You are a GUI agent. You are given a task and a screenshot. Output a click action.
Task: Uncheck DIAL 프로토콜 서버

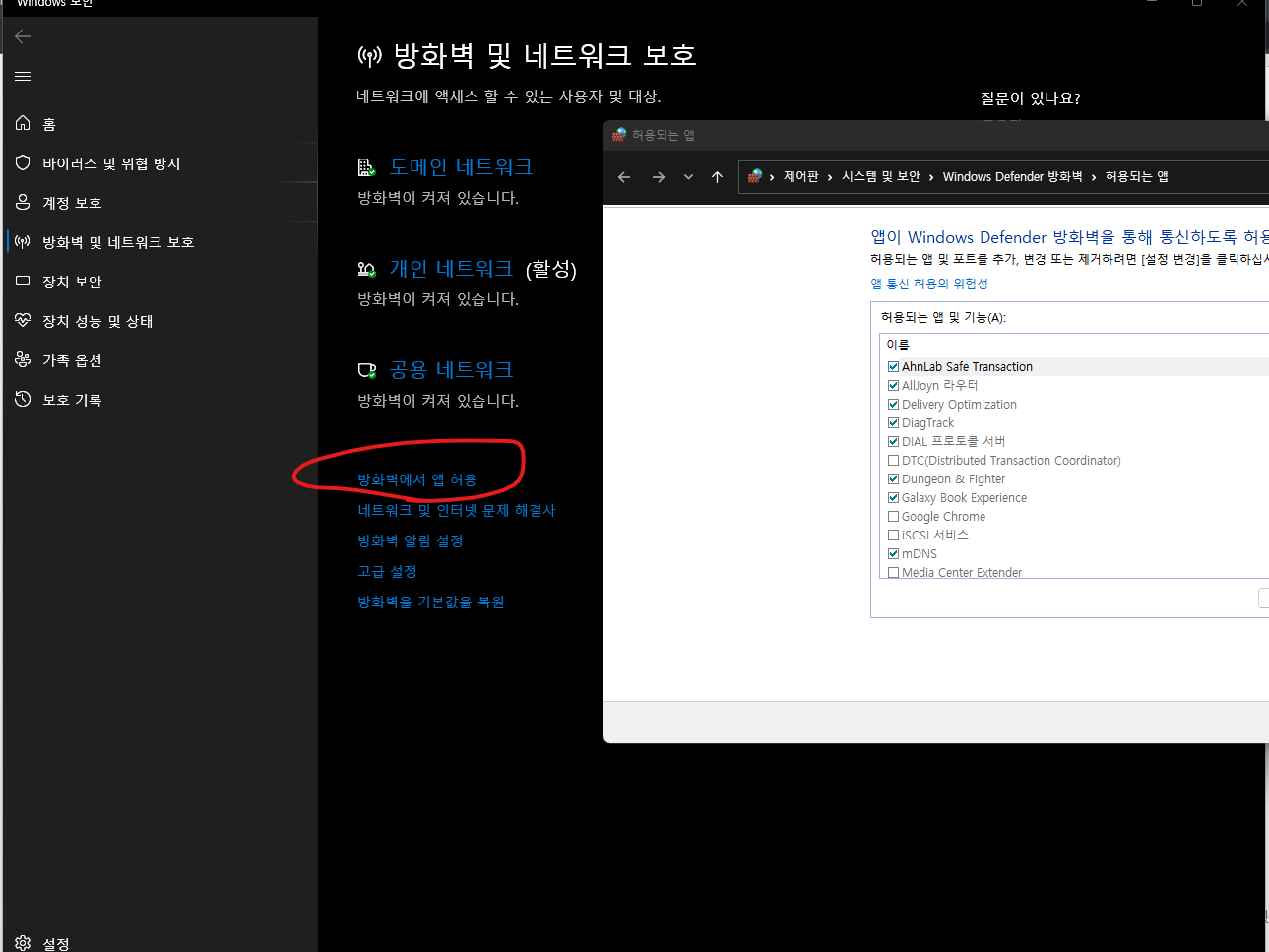tap(893, 441)
